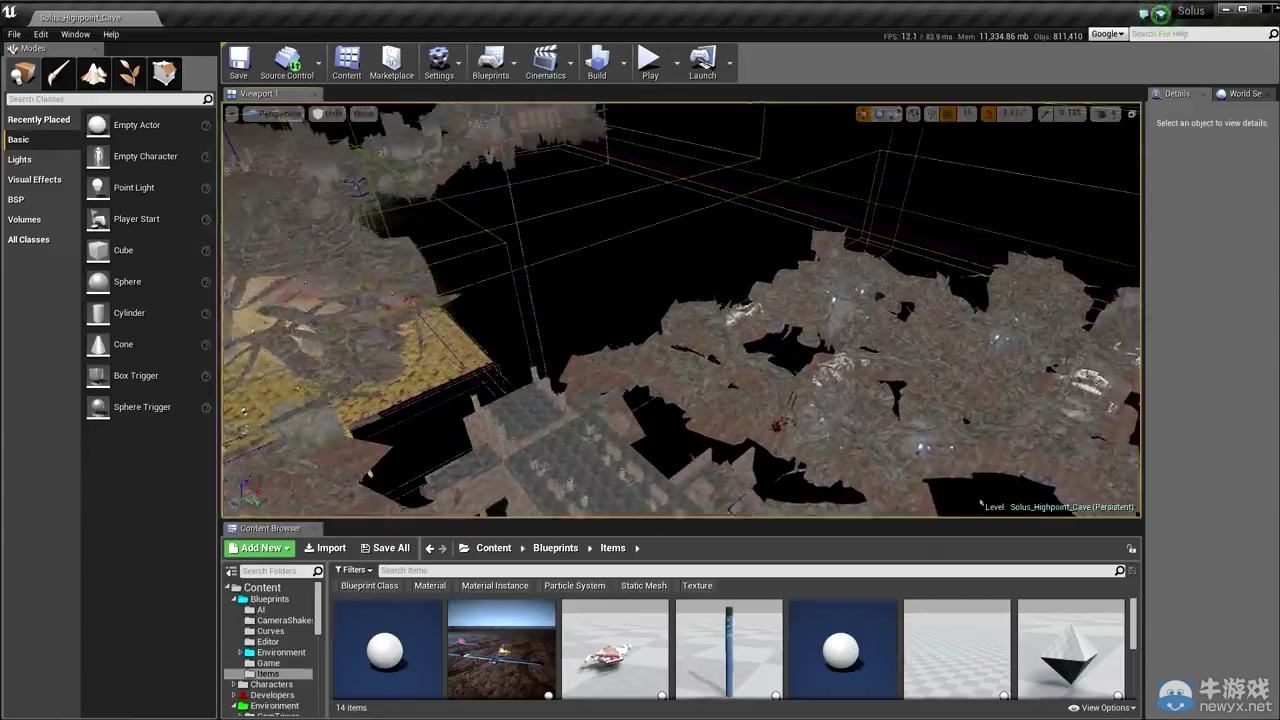Switch to Foliage mode icon
Viewport: 1280px width, 720px height.
(129, 73)
